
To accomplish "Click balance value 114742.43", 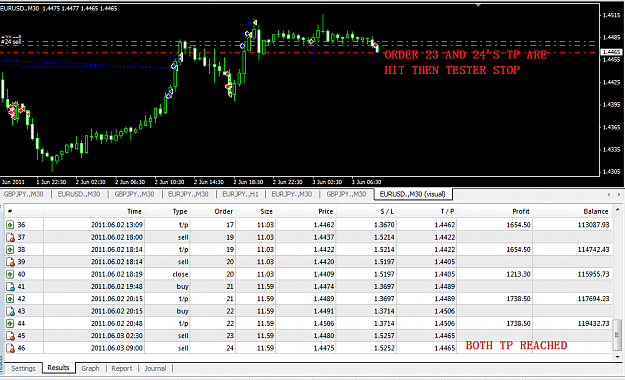I will click(594, 250).
